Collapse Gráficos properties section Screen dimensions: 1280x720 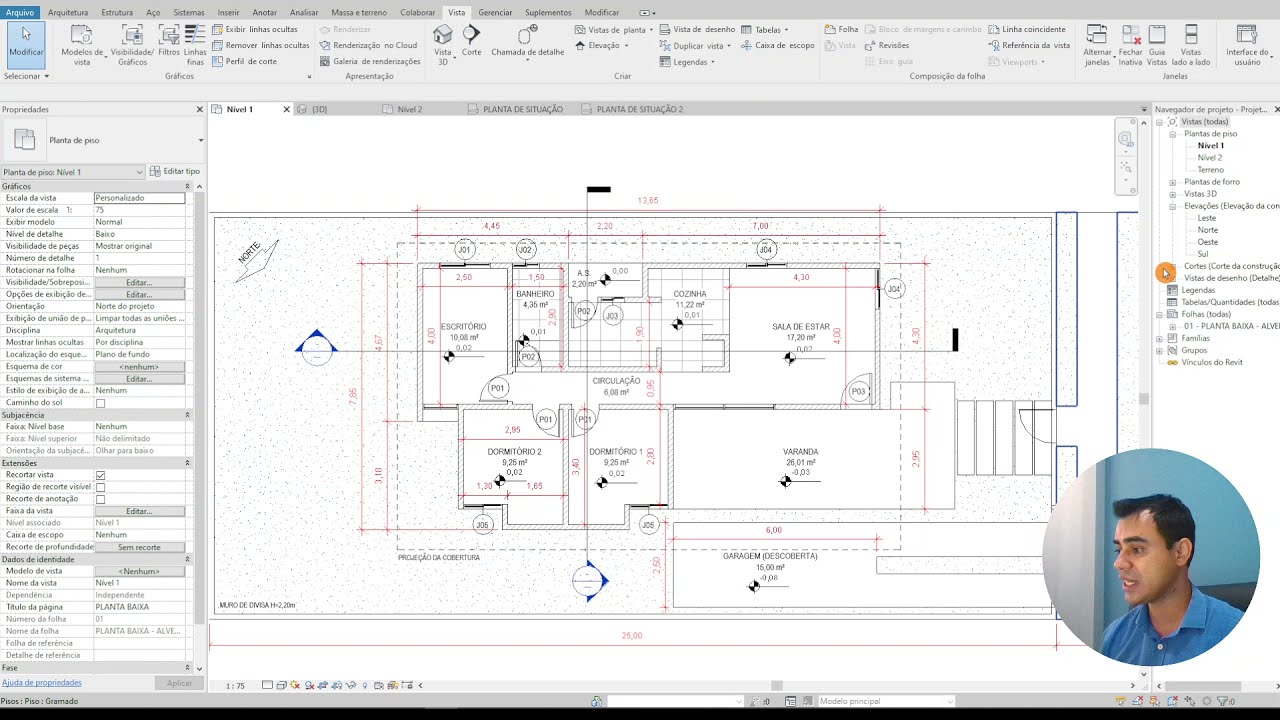pos(187,186)
